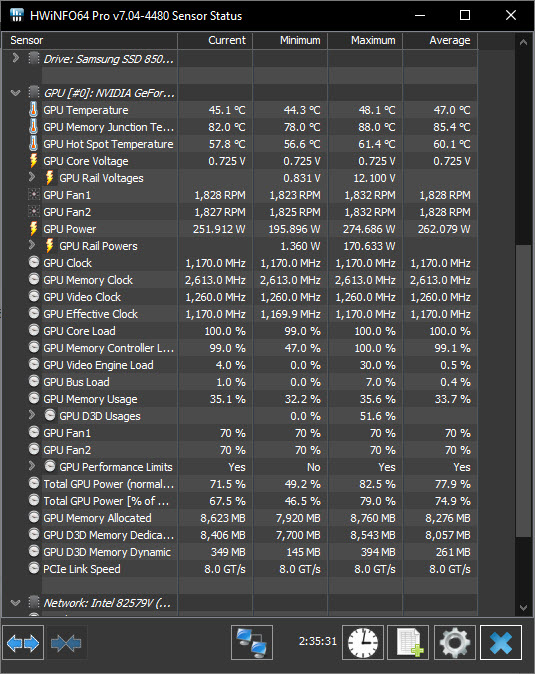Click the expand columns double-arrow icon
The width and height of the screenshot is (535, 674).
point(23,642)
